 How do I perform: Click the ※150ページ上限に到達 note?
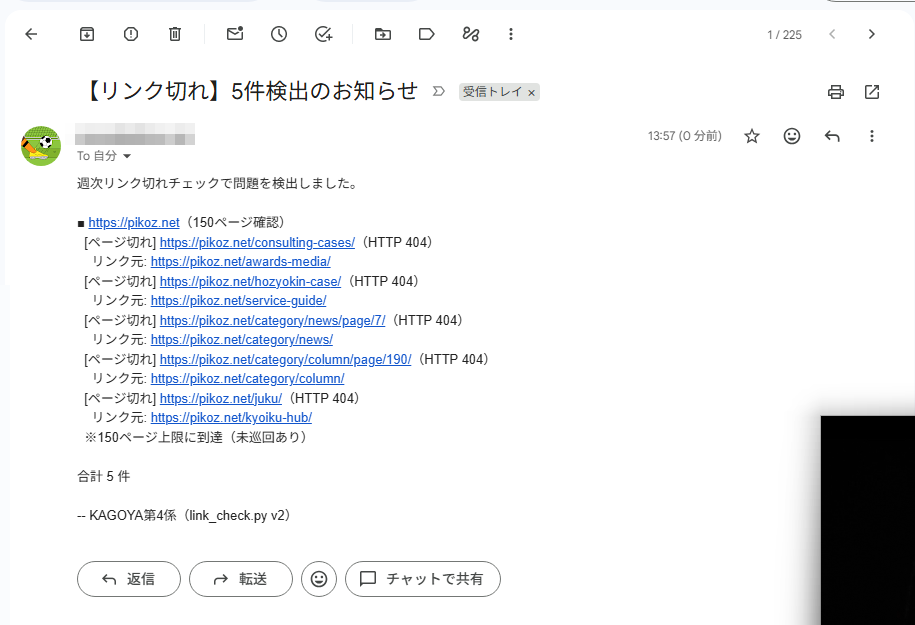click(196, 437)
